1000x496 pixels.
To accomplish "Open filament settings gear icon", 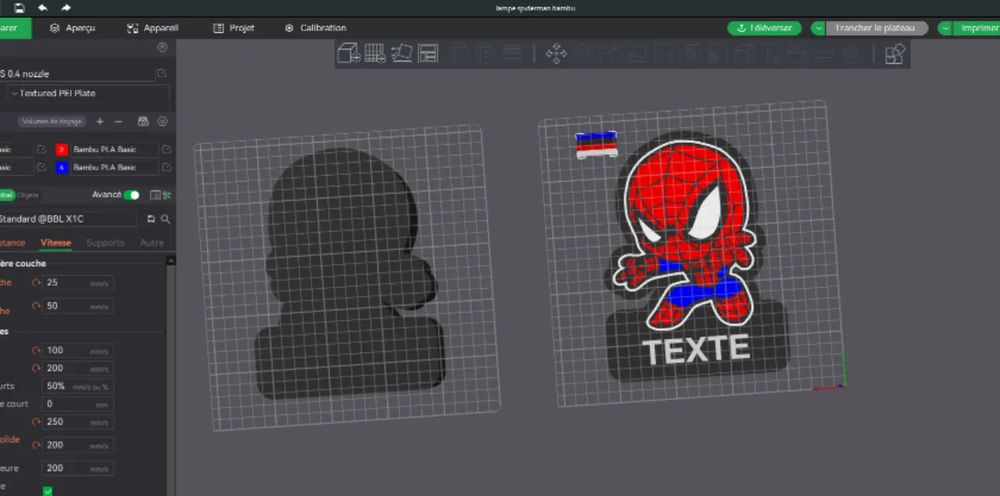I will pyautogui.click(x=162, y=121).
